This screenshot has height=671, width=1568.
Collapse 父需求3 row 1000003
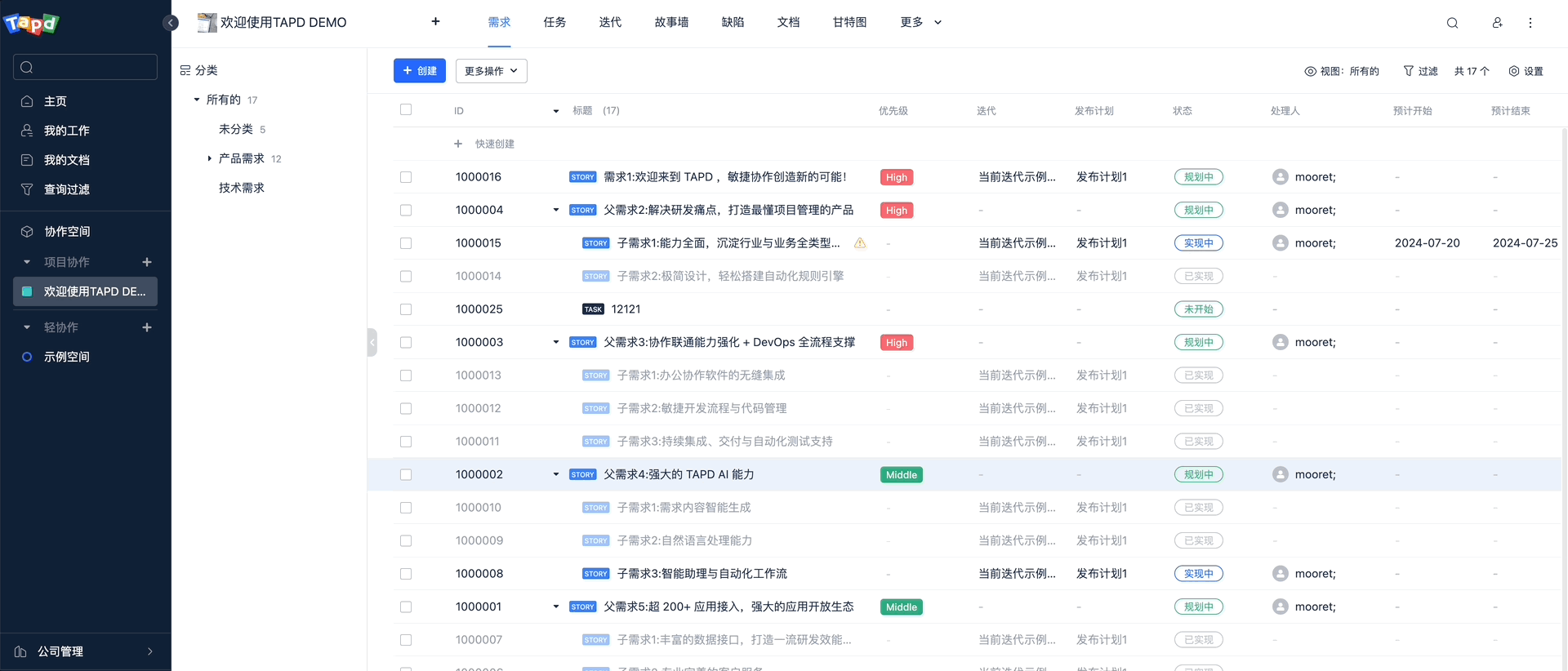click(x=556, y=342)
